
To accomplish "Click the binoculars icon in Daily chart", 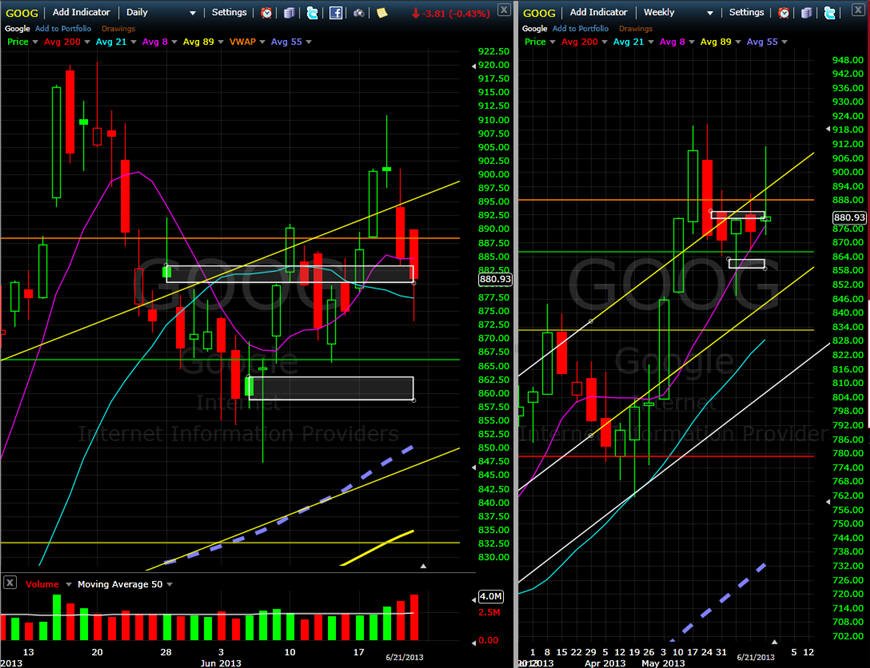I will [x=358, y=12].
